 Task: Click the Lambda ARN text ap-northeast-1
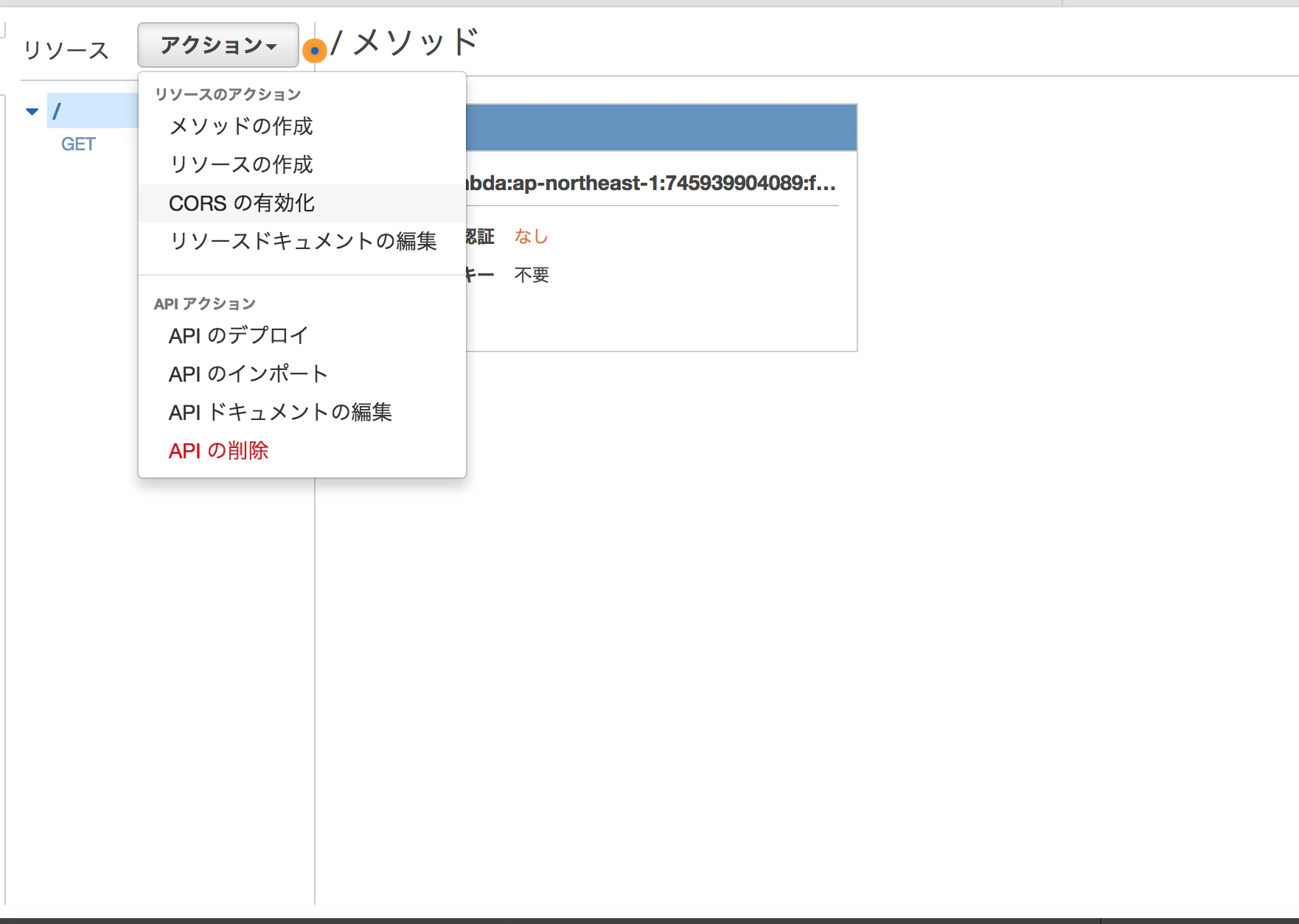[x=651, y=183]
